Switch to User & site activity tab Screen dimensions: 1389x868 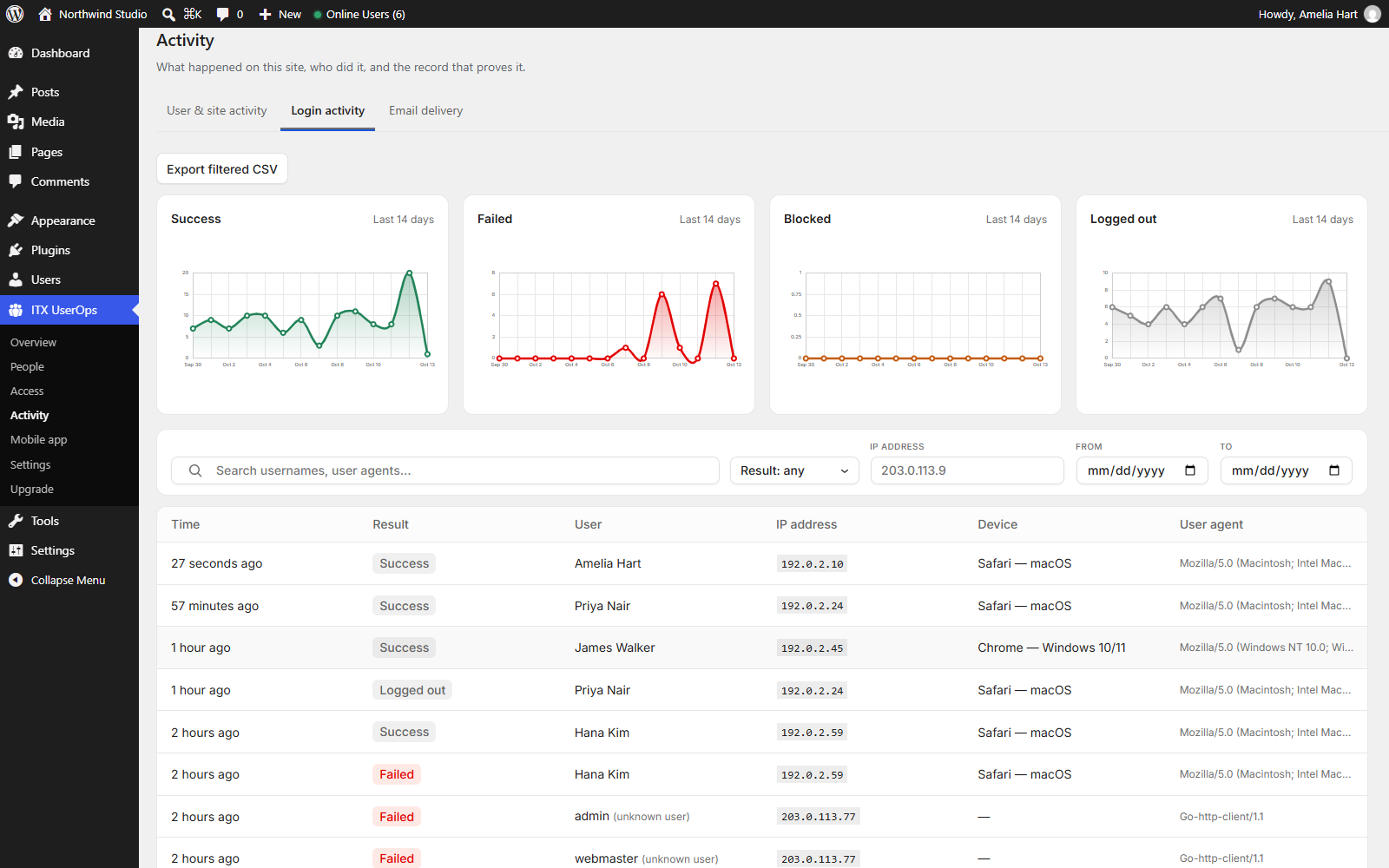[x=217, y=110]
